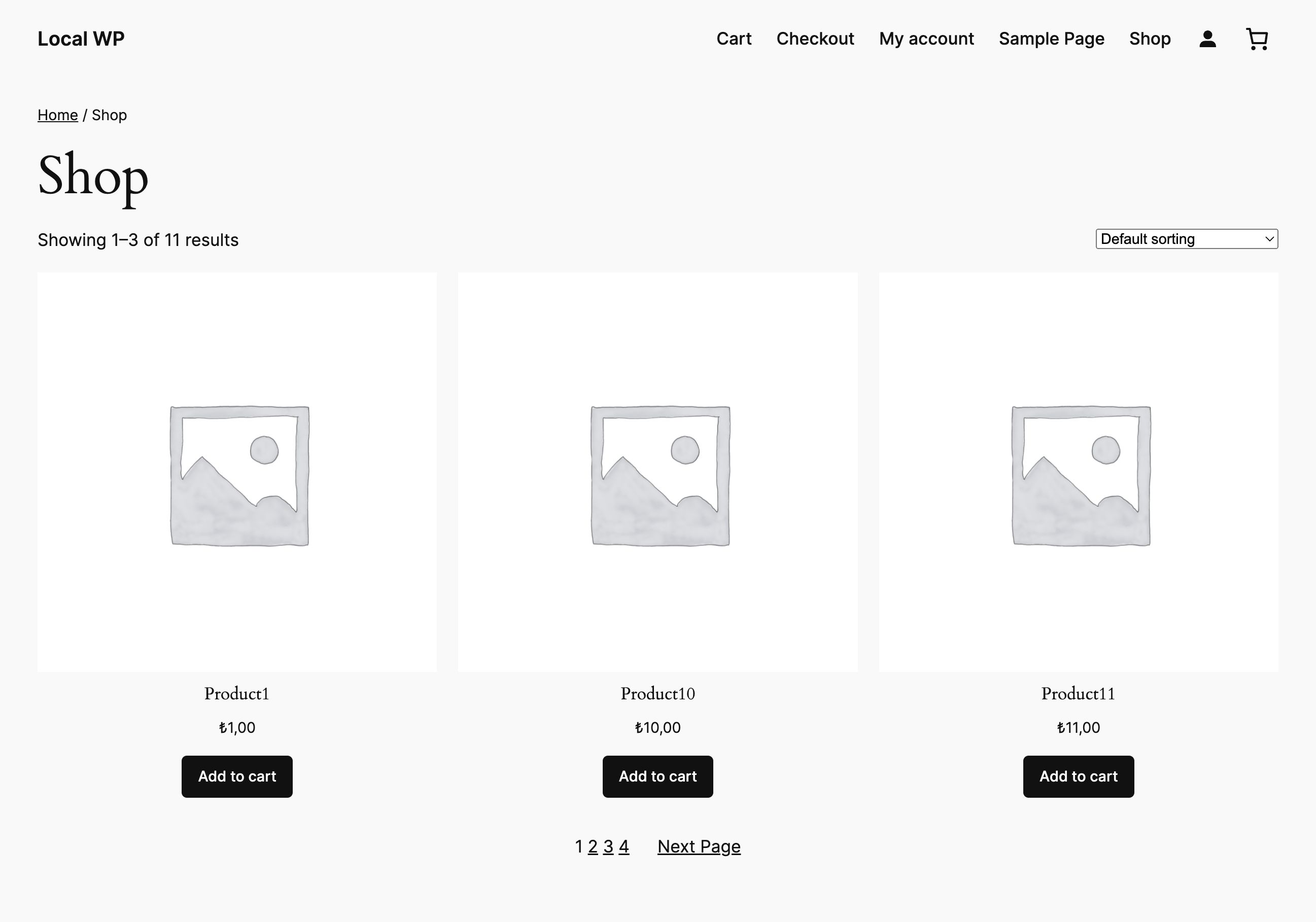Add Product10 to cart
Viewport: 1316px width, 922px height.
[x=657, y=776]
